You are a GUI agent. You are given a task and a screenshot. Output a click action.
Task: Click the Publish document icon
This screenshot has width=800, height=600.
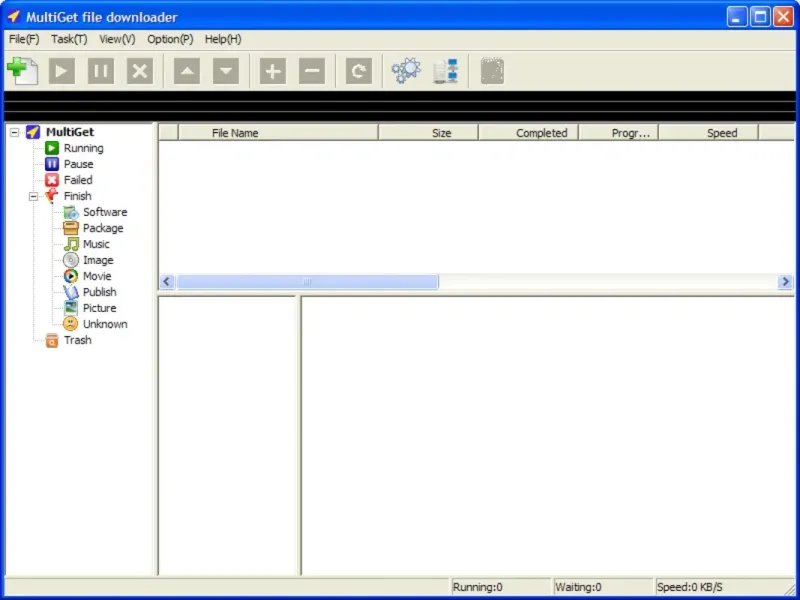(71, 292)
